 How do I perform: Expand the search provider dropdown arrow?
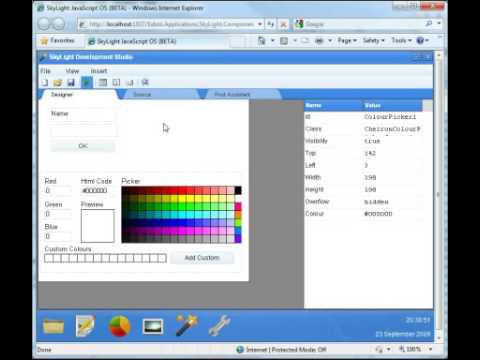point(439,23)
